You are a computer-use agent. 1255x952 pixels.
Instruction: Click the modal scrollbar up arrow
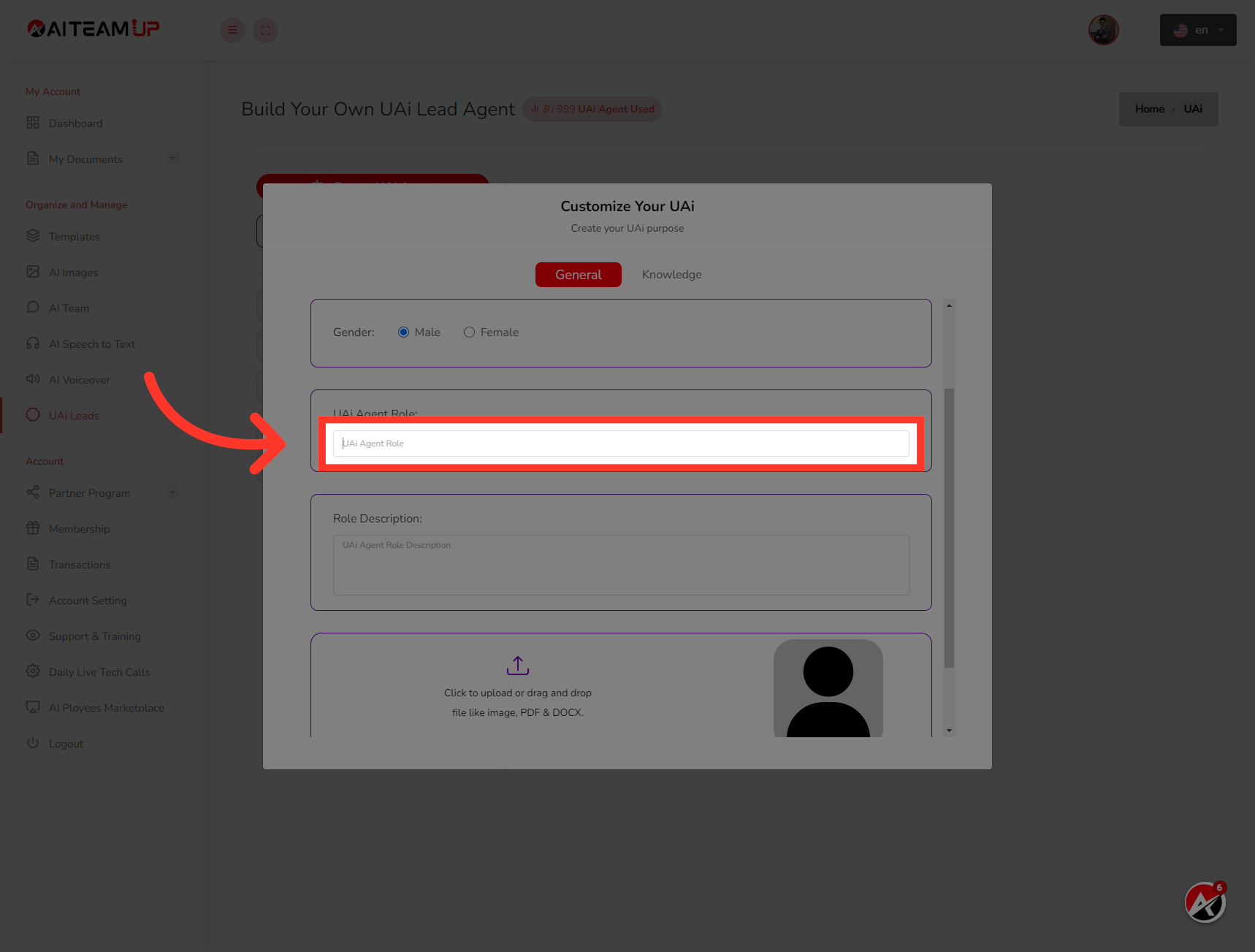pyautogui.click(x=949, y=305)
